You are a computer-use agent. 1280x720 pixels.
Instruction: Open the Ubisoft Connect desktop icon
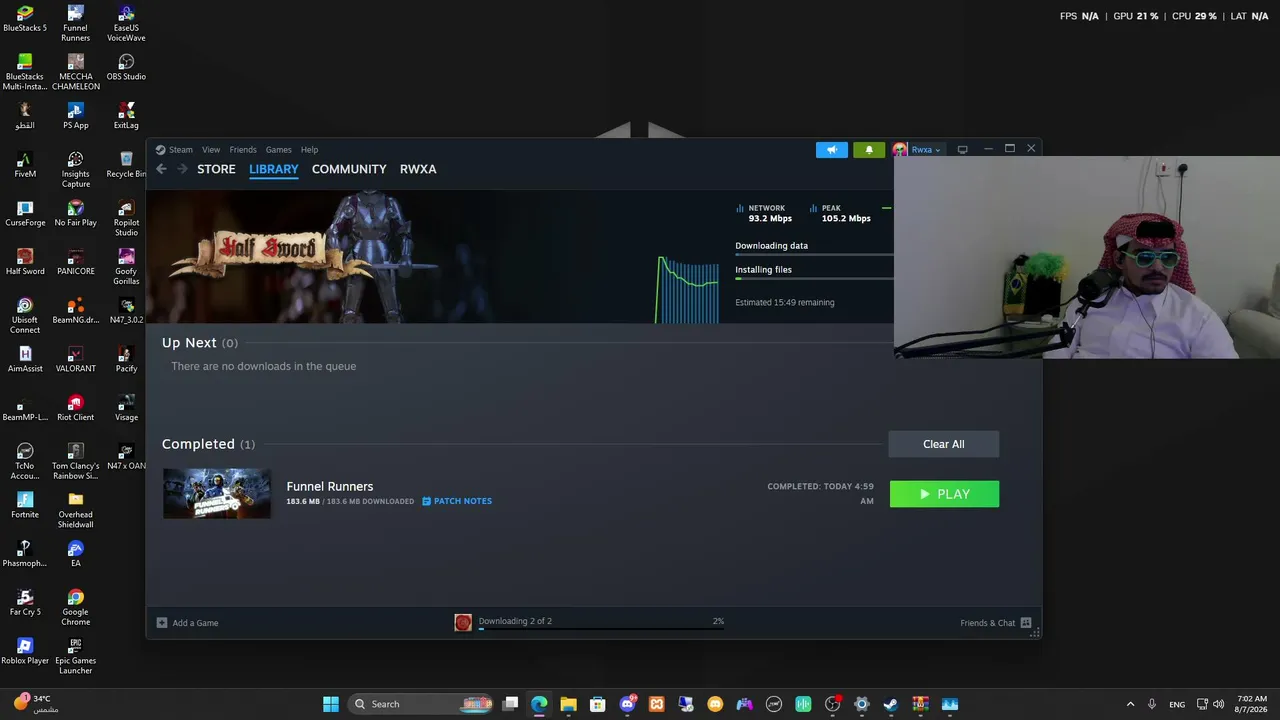pyautogui.click(x=25, y=316)
